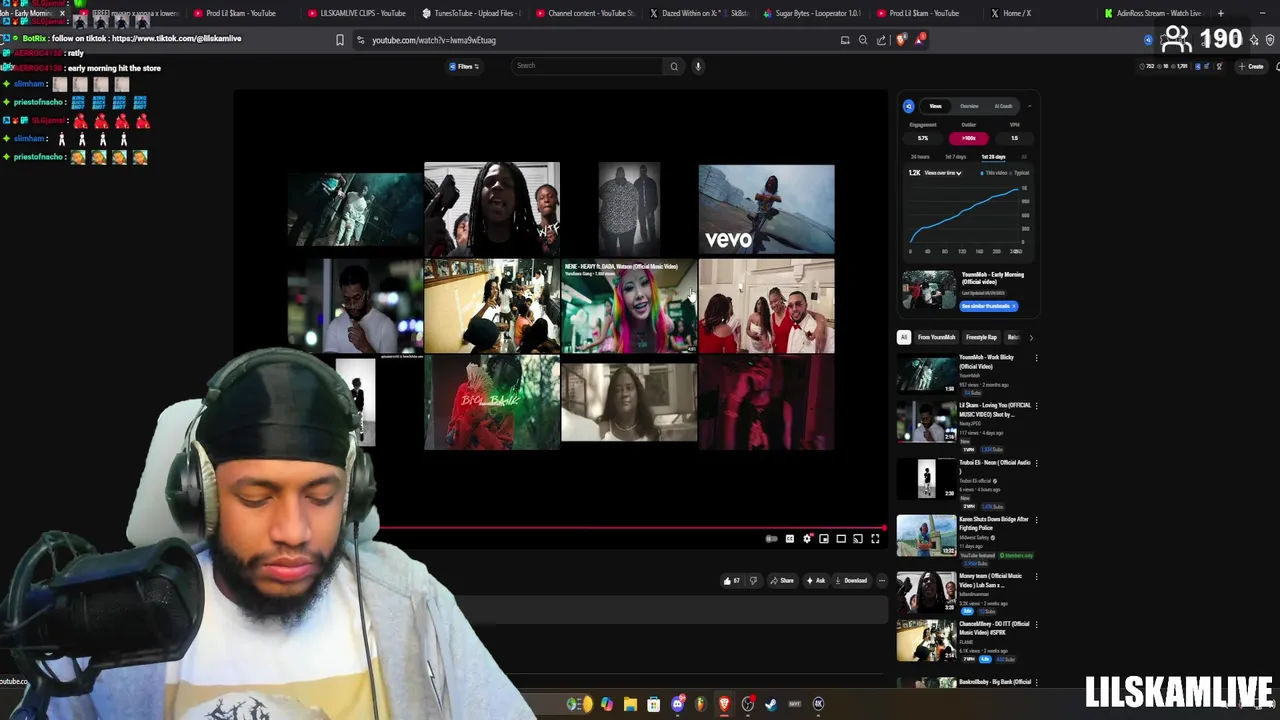Select the From YounnMoh filter chip

pos(937,337)
